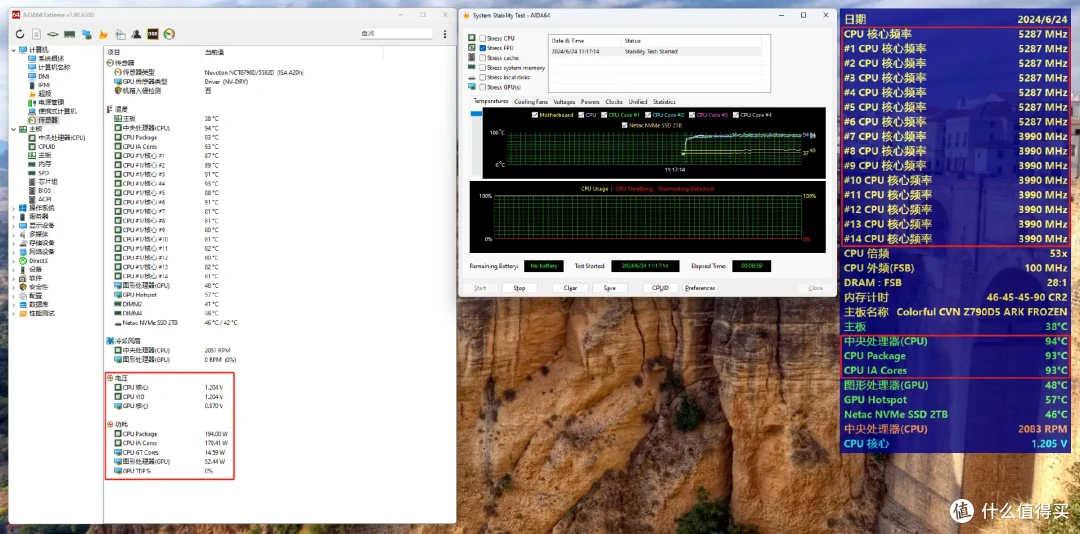The image size is (1080, 534).
Task: Click the cache icon beside Stress cache
Action: click(472, 58)
